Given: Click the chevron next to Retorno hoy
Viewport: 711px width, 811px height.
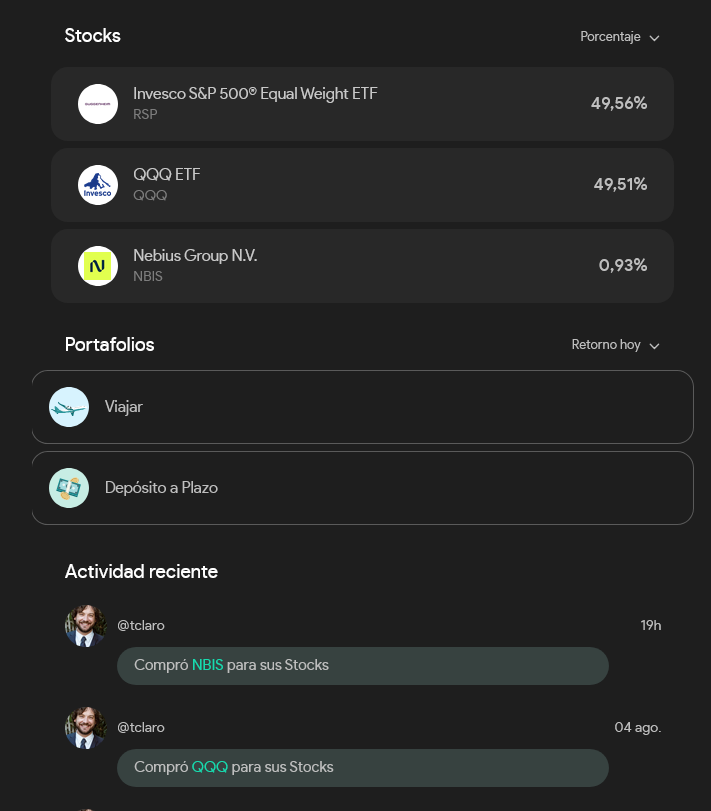Looking at the screenshot, I should point(654,346).
